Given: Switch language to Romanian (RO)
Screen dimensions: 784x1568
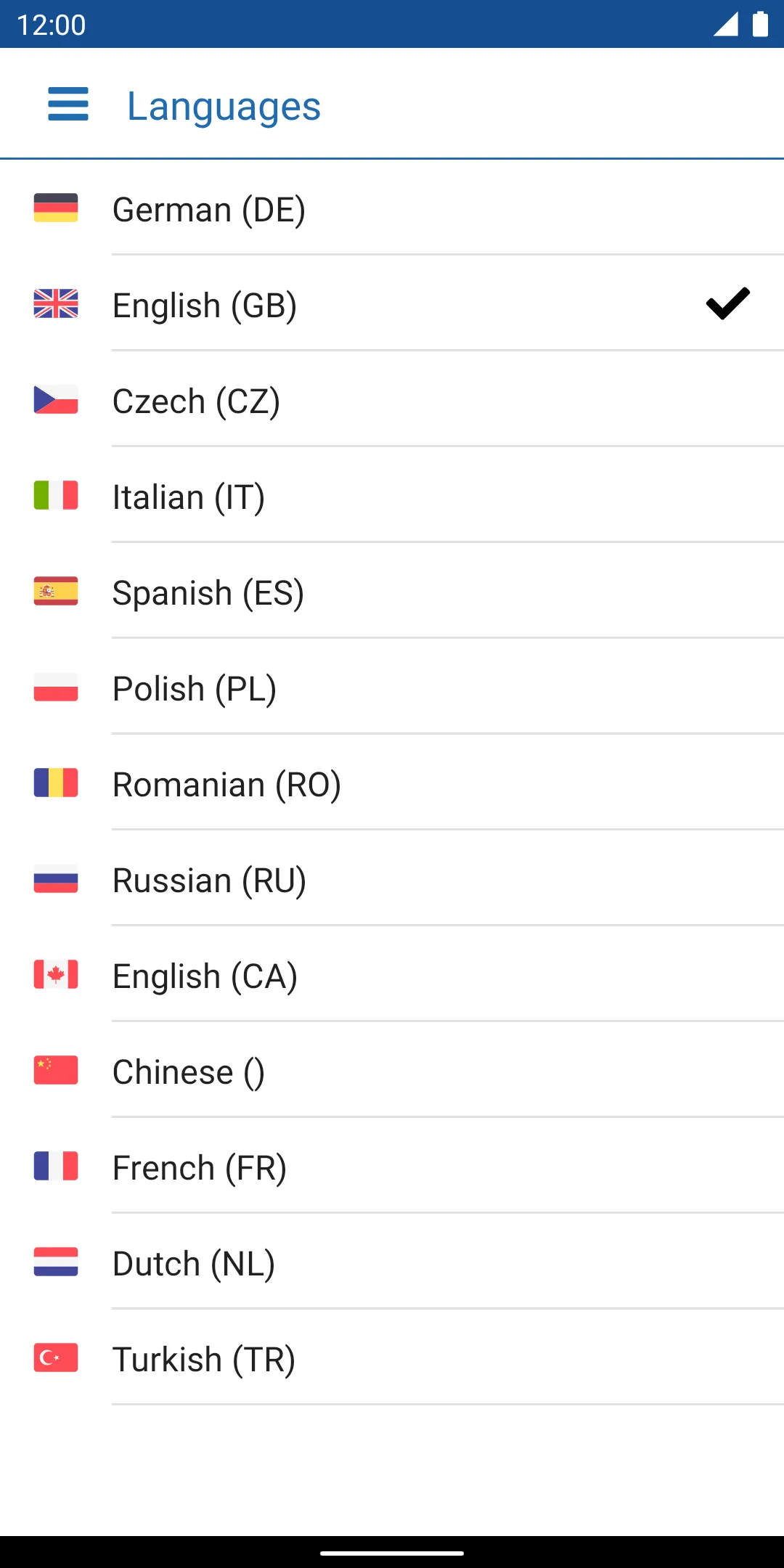Looking at the screenshot, I should [392, 783].
